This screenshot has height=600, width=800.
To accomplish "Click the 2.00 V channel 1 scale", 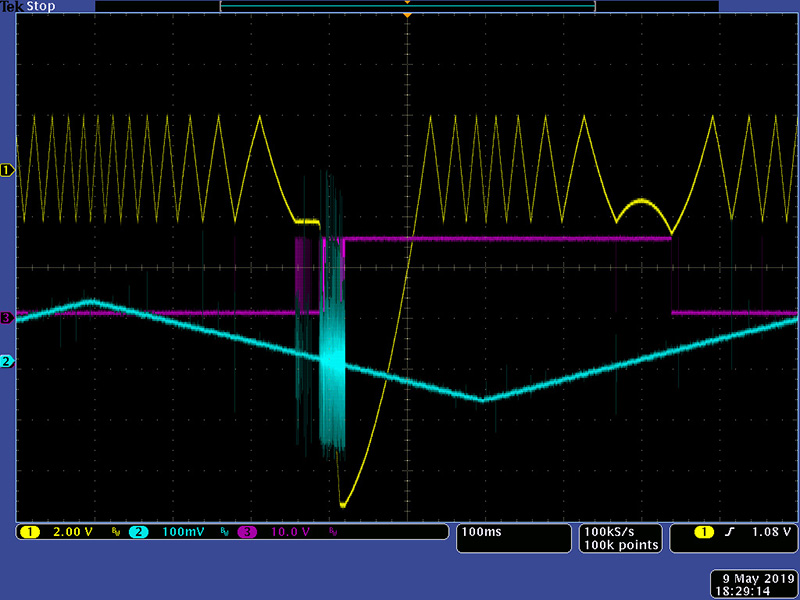I will pos(71,532).
